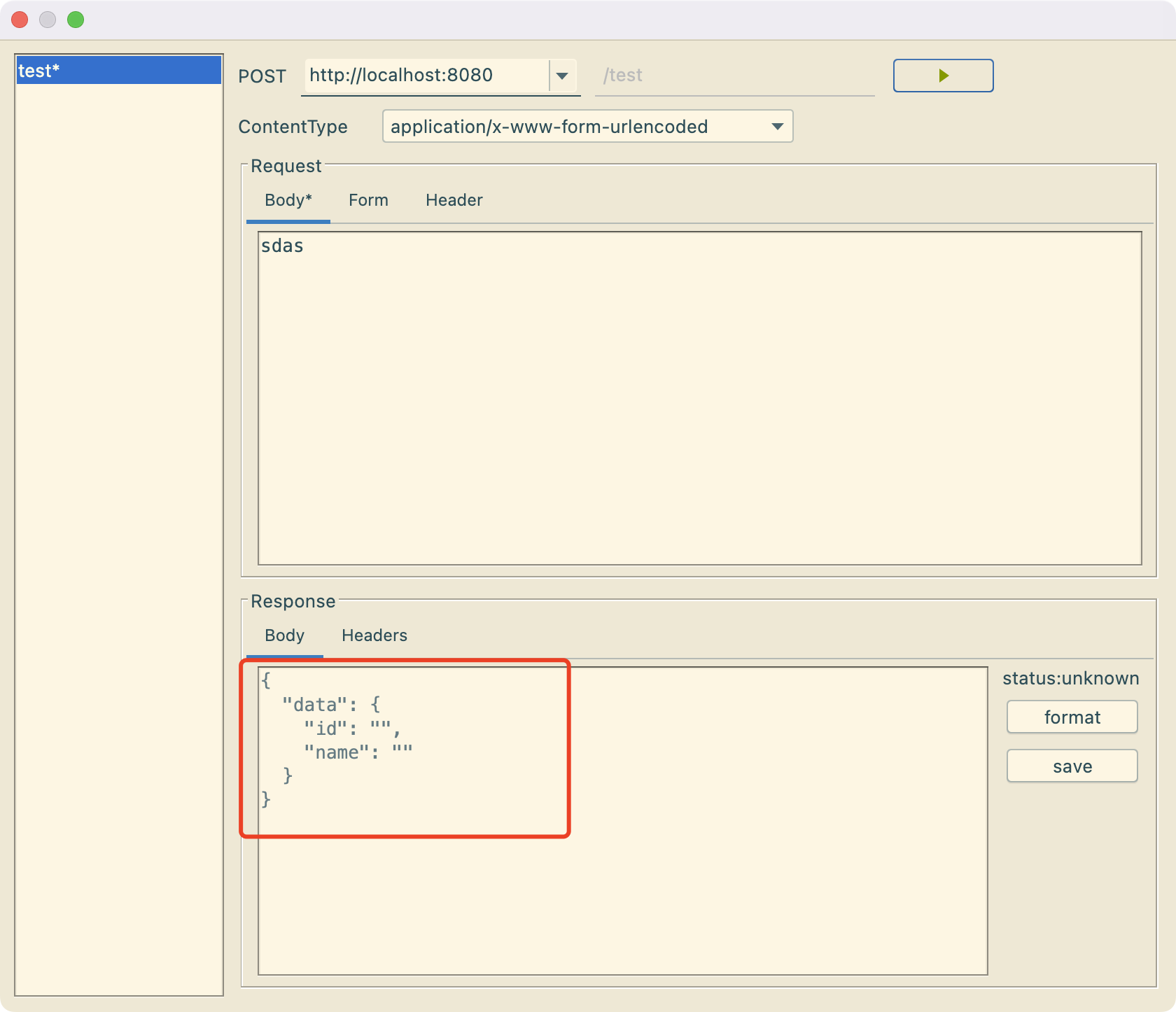Click the "id": "" line in response
This screenshot has height=1012, width=1176.
(x=352, y=729)
